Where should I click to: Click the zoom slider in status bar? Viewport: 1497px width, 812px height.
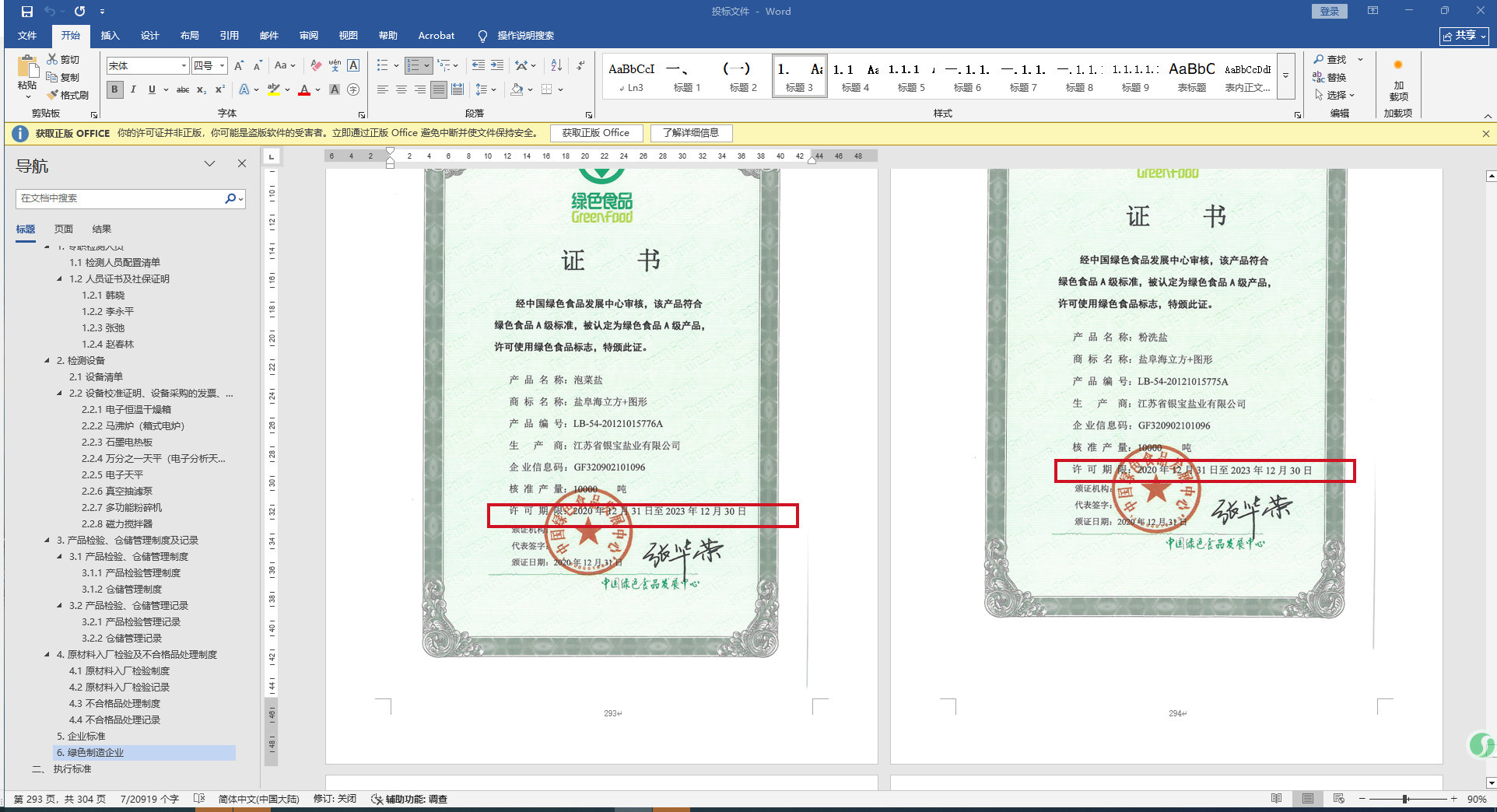click(1405, 799)
